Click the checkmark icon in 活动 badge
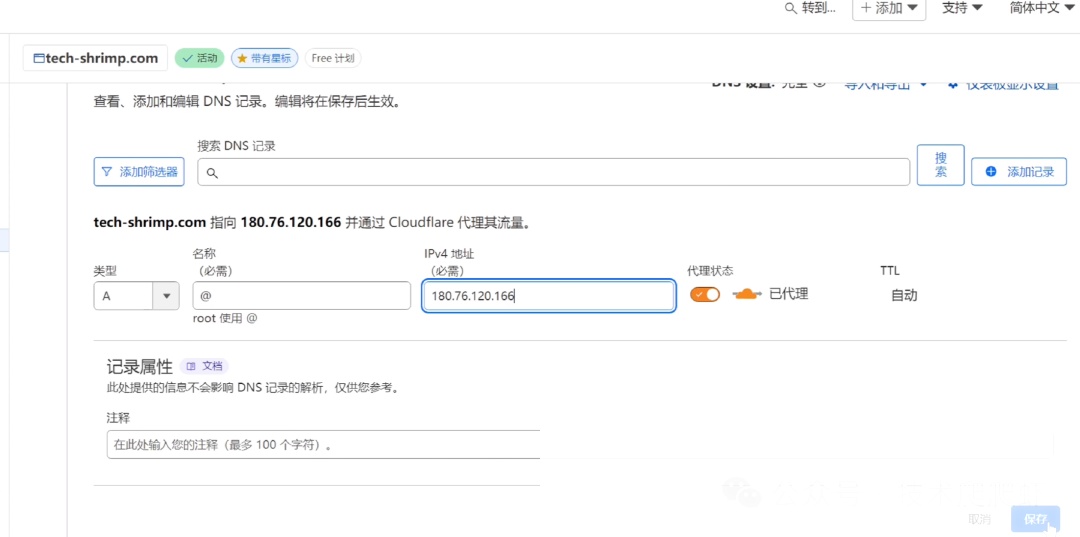1080x537 pixels. (x=187, y=59)
